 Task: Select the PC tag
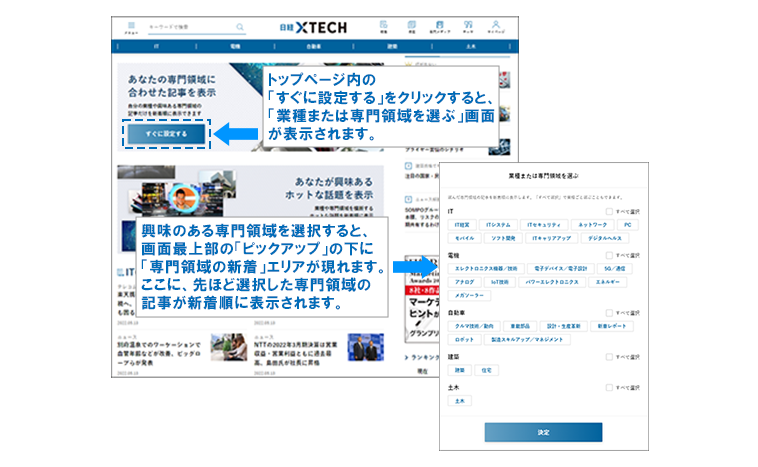pos(627,225)
